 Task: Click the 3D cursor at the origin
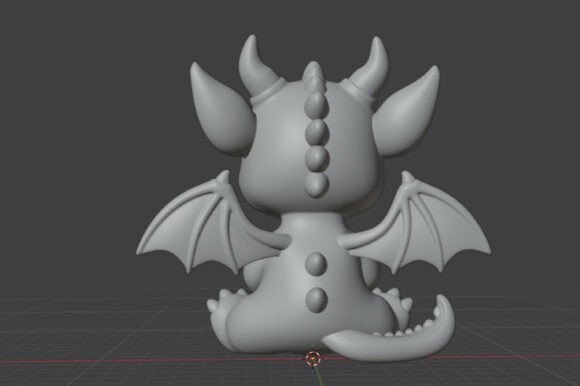(x=313, y=359)
